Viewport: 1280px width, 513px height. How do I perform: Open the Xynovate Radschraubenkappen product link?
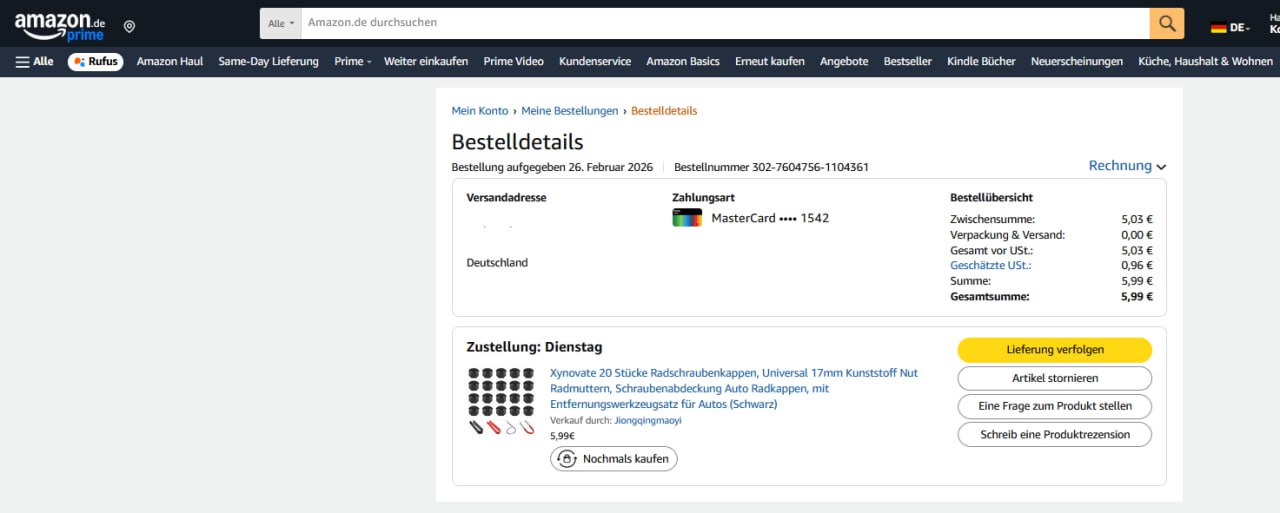[734, 388]
